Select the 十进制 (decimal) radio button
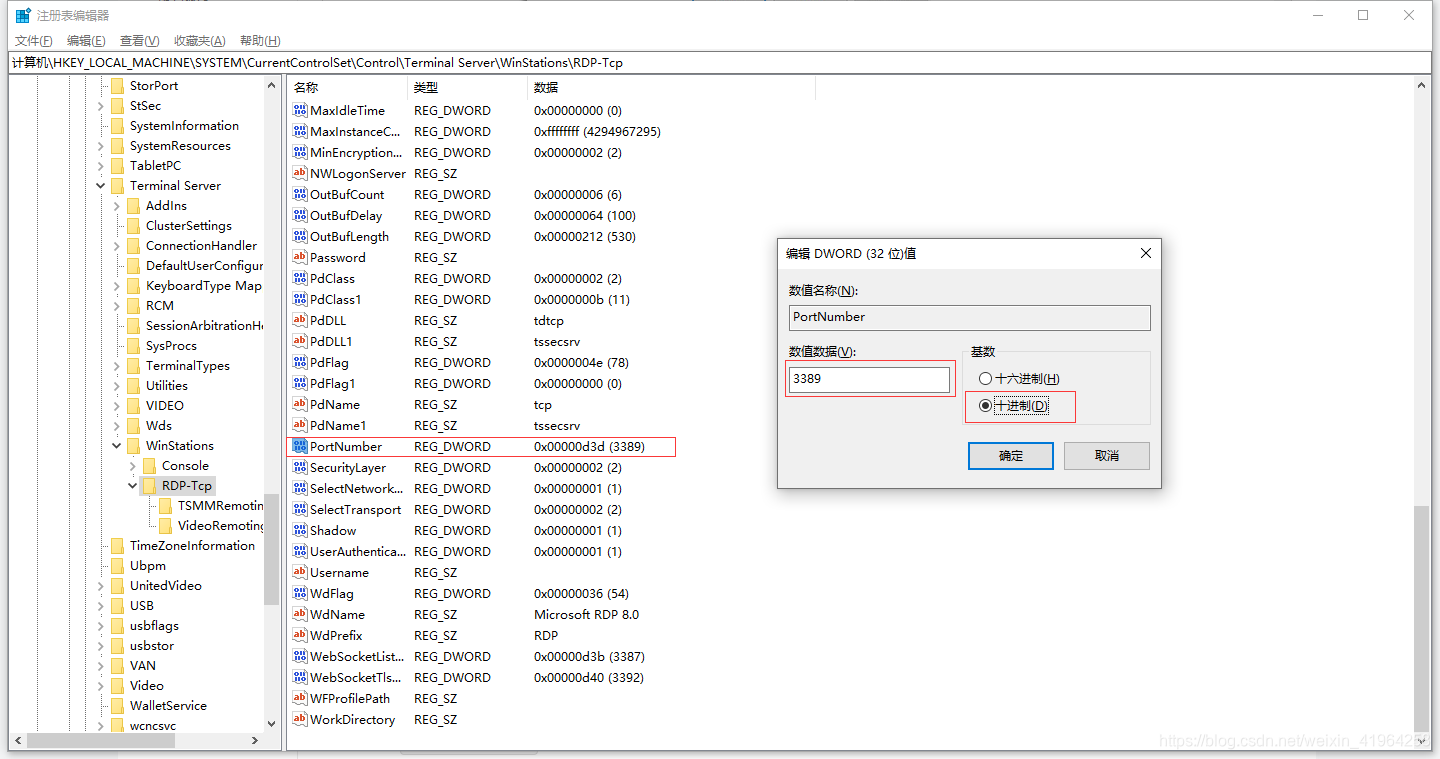This screenshot has width=1440, height=759. tap(986, 405)
